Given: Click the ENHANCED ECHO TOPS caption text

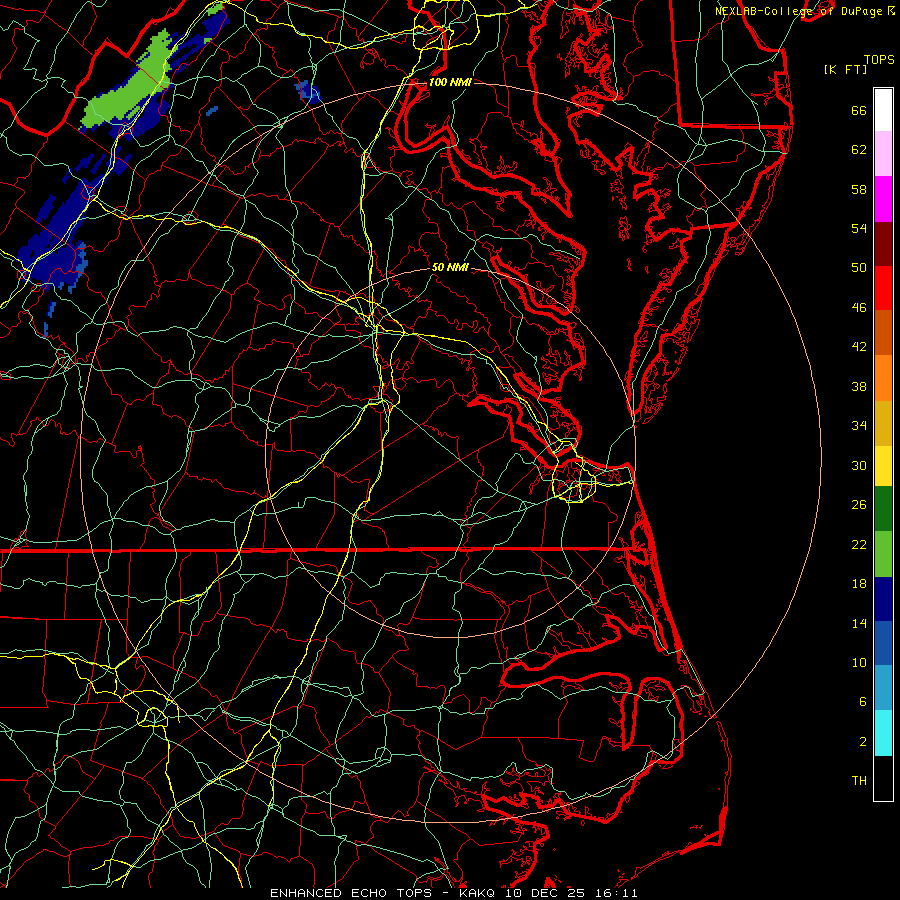Looking at the screenshot, I should [x=453, y=893].
